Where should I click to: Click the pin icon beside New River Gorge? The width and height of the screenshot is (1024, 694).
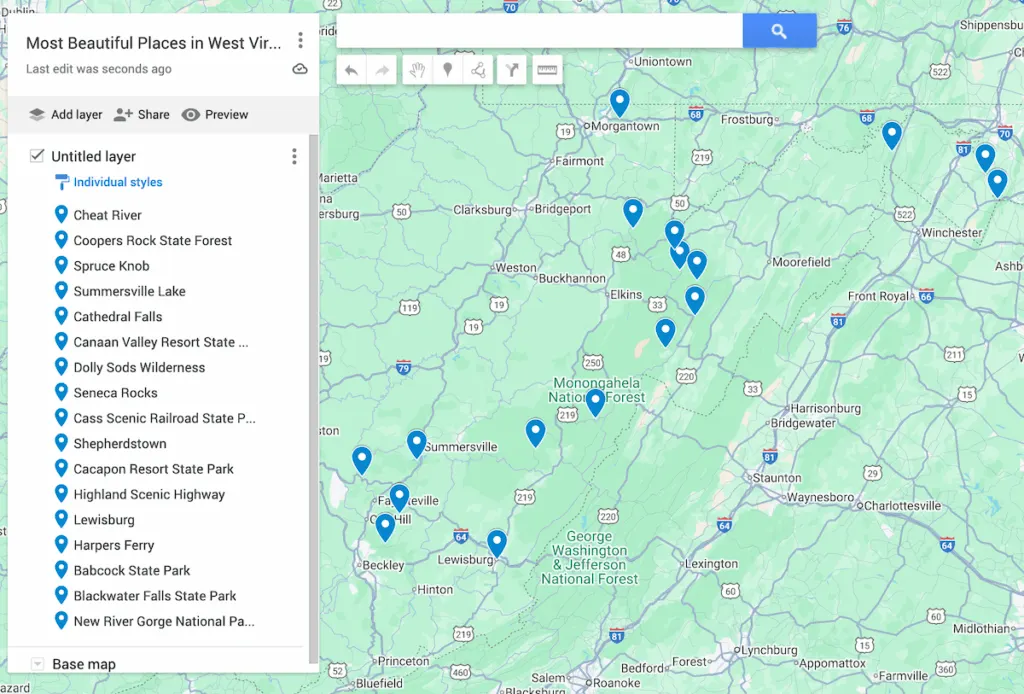point(61,620)
